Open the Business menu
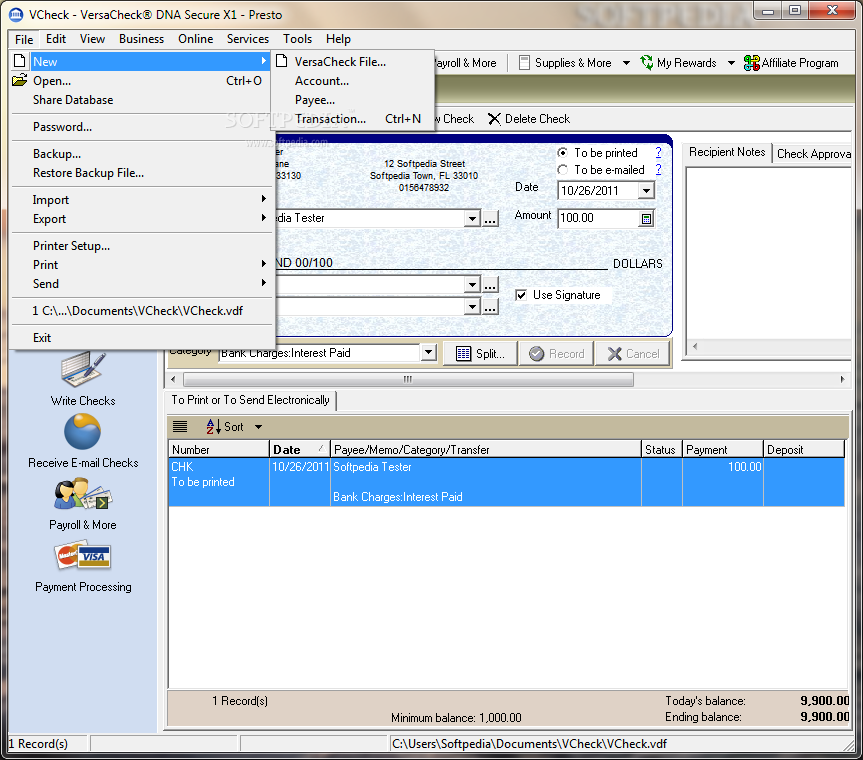 coord(141,39)
